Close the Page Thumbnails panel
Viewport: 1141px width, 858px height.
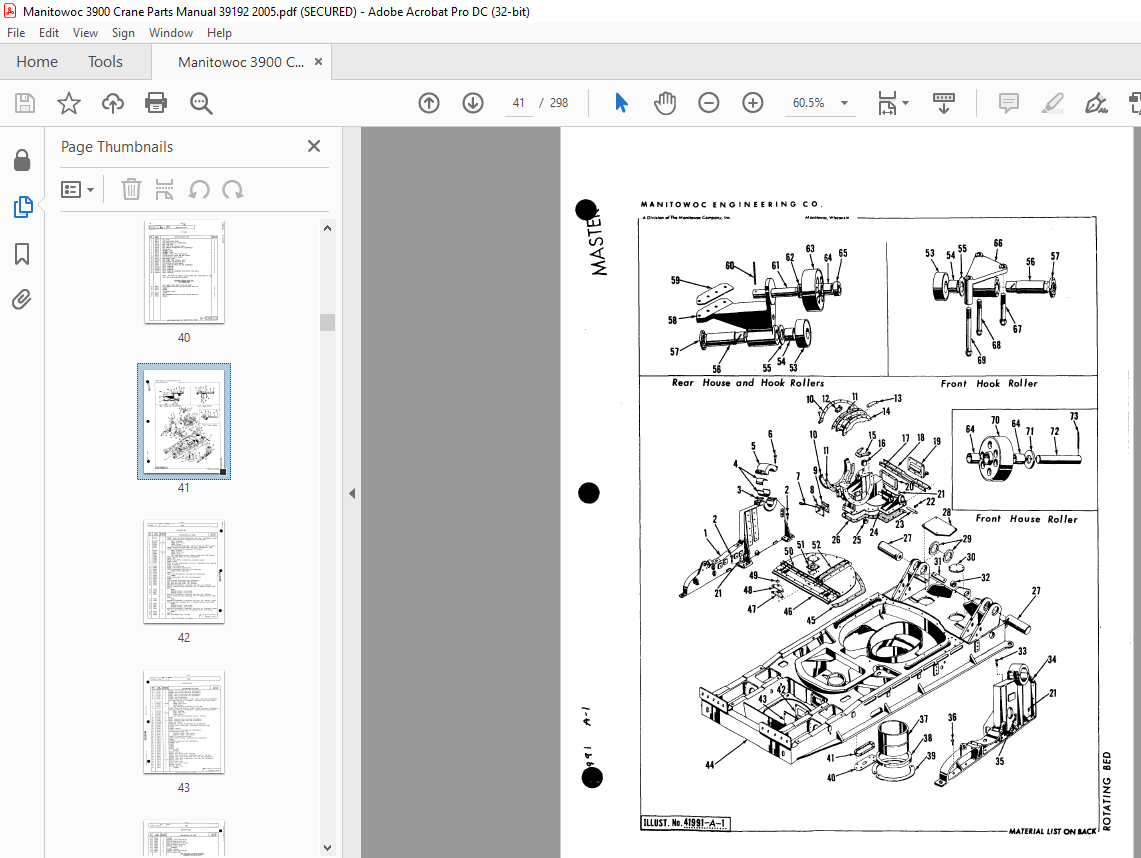point(314,146)
